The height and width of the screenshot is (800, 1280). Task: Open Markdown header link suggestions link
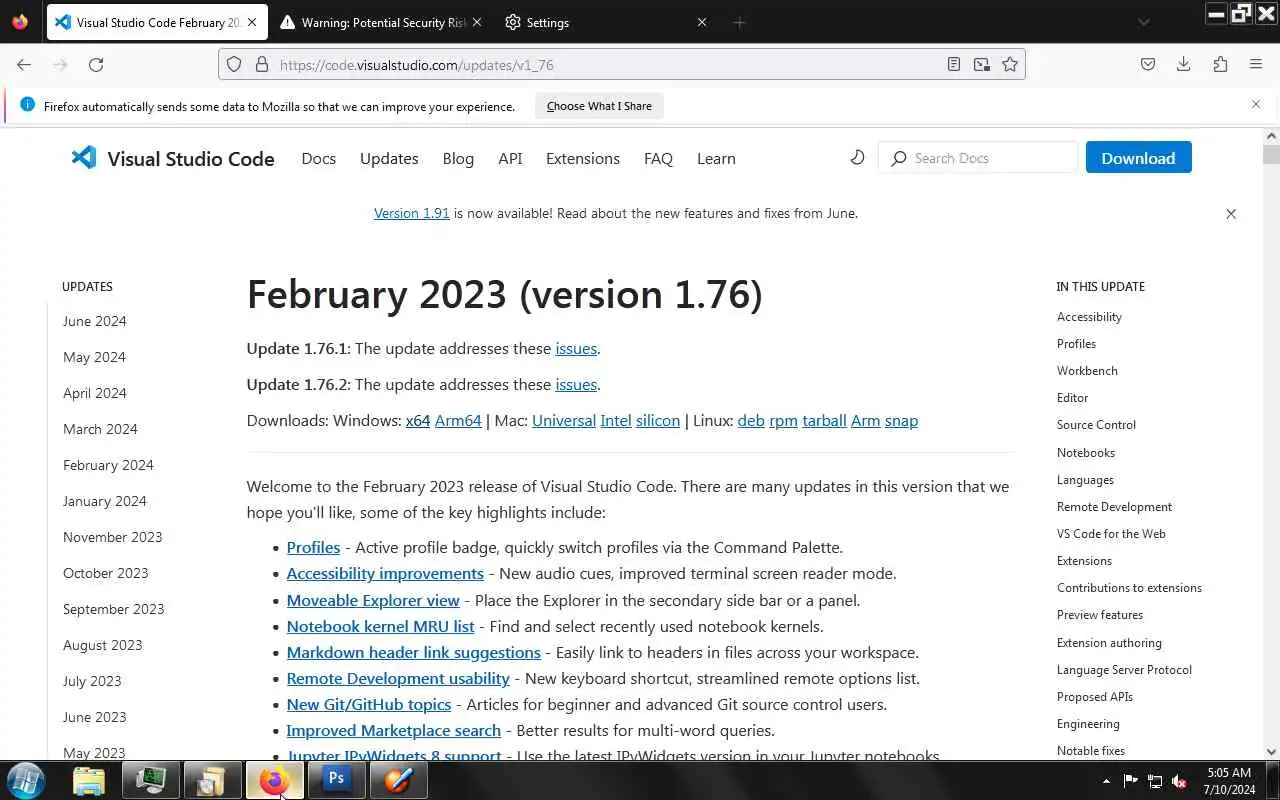pyautogui.click(x=413, y=652)
